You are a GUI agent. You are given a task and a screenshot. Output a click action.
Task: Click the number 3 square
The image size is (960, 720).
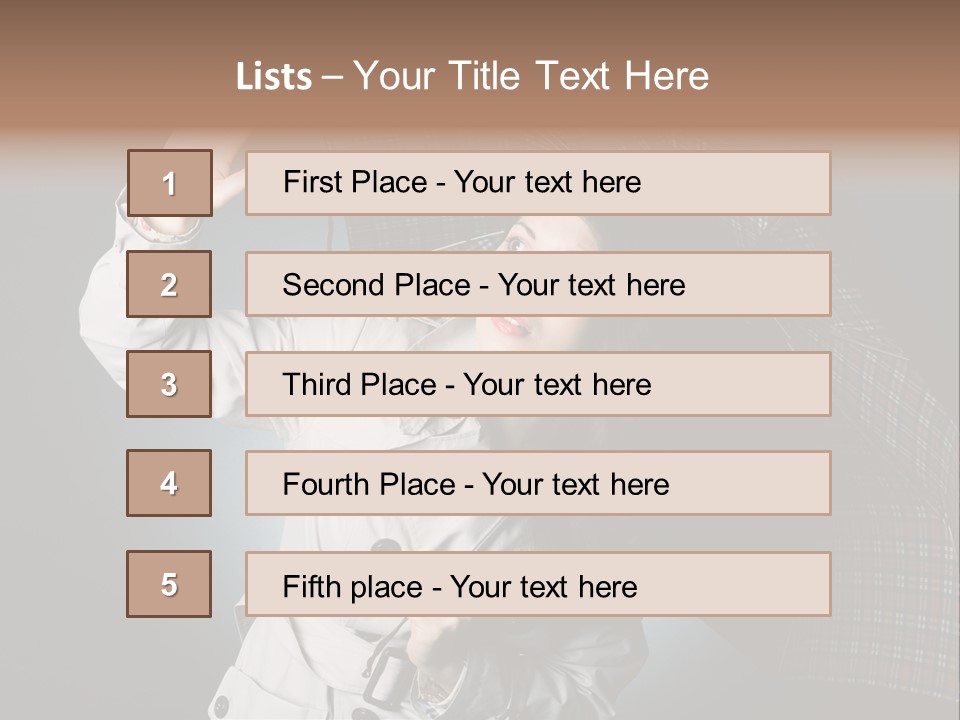coord(169,384)
